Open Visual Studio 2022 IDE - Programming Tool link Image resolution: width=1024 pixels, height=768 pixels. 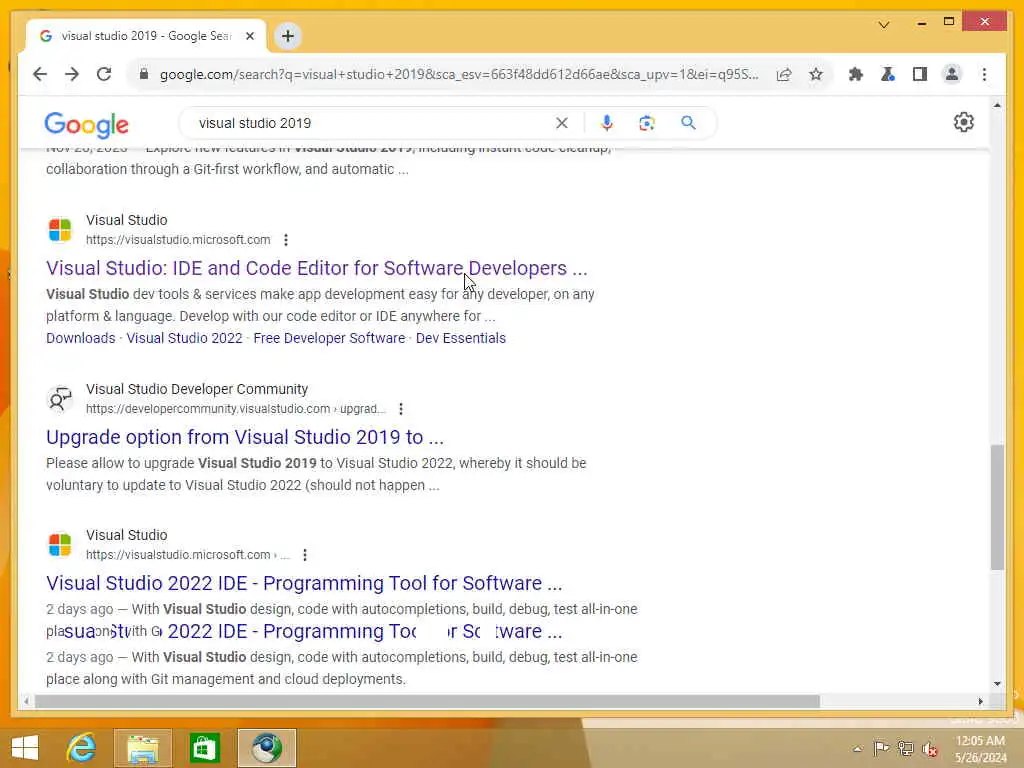[x=304, y=583]
